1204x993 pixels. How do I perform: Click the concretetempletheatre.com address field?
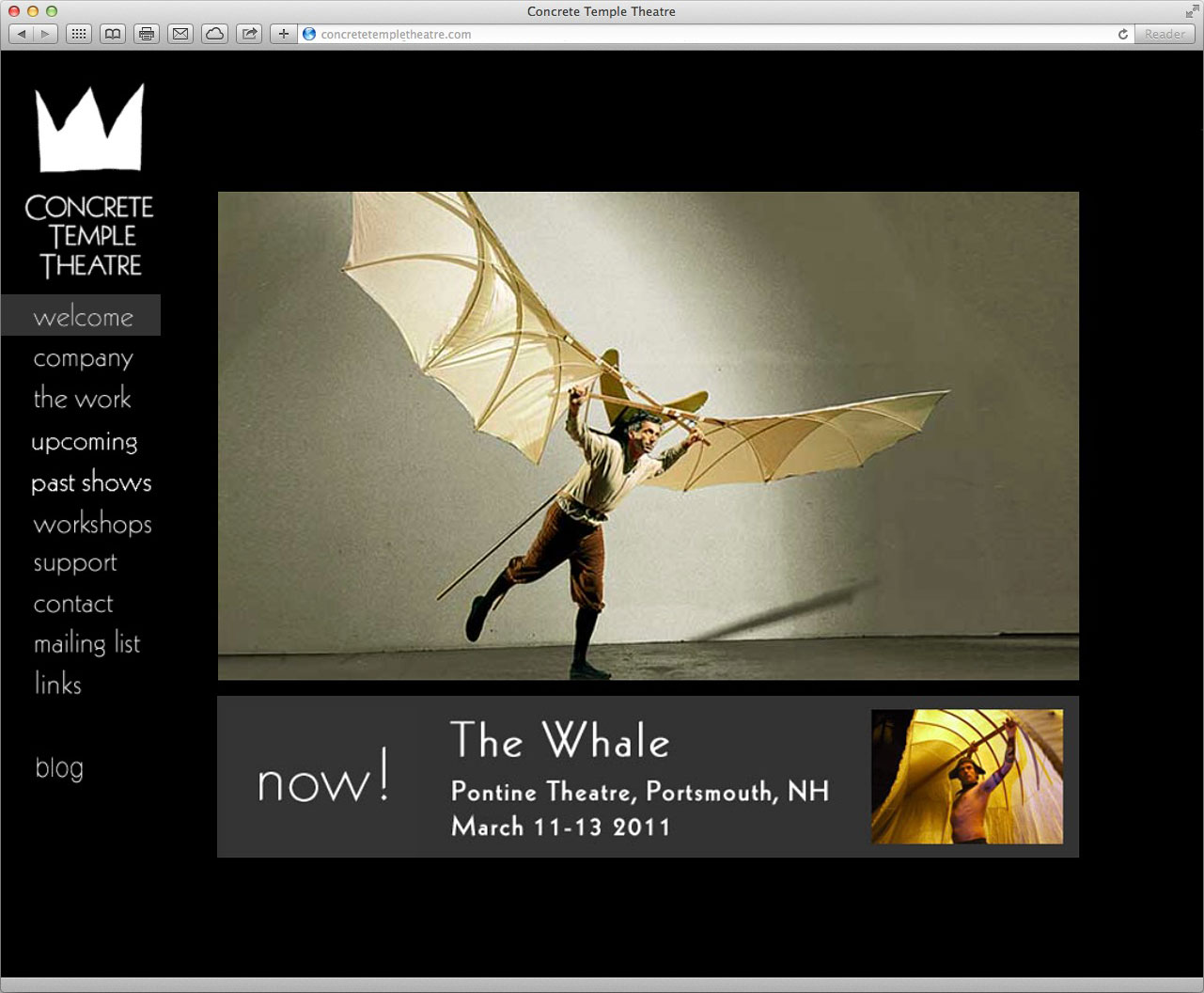pyautogui.click(x=658, y=34)
